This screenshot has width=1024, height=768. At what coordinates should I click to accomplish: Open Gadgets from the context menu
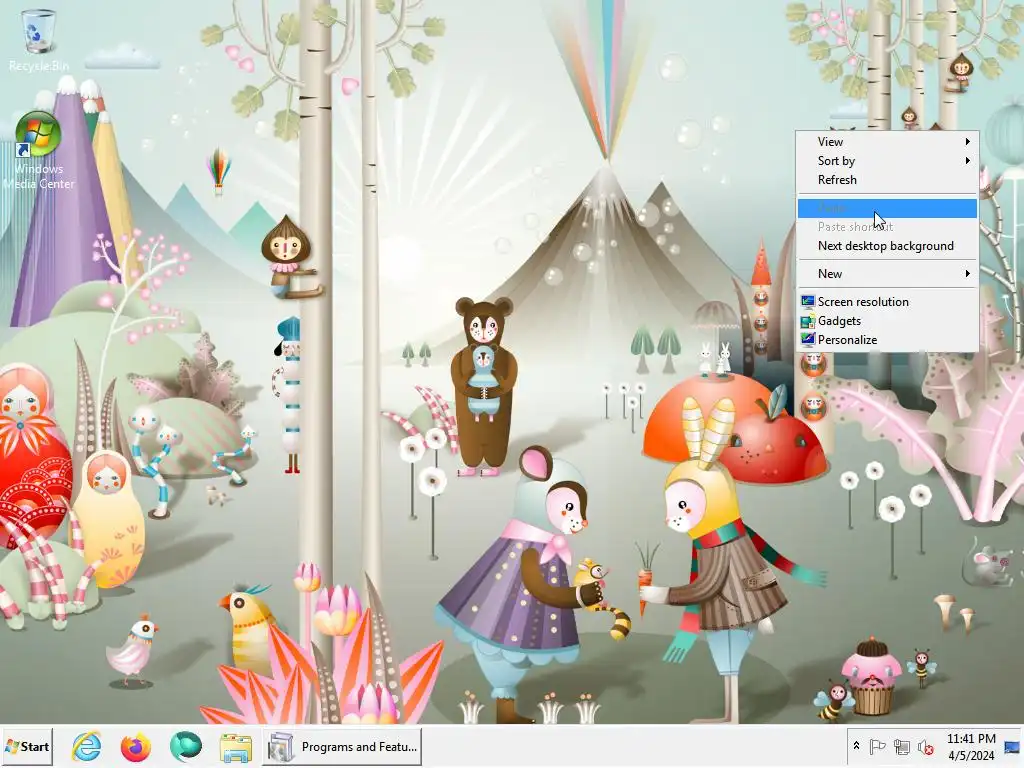click(x=887, y=321)
